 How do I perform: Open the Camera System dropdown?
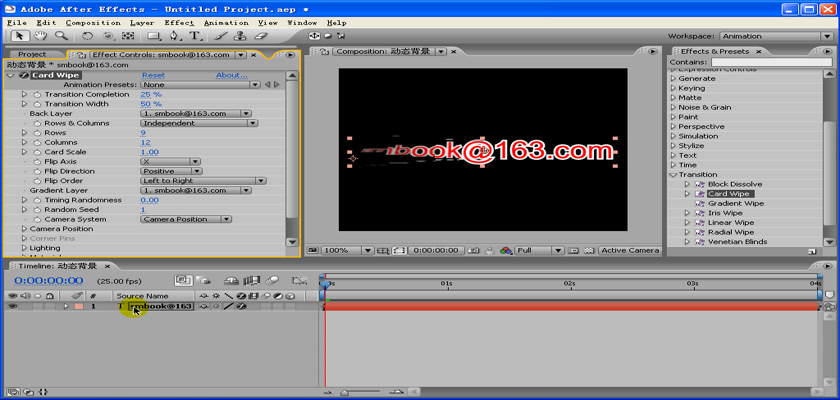click(x=186, y=220)
